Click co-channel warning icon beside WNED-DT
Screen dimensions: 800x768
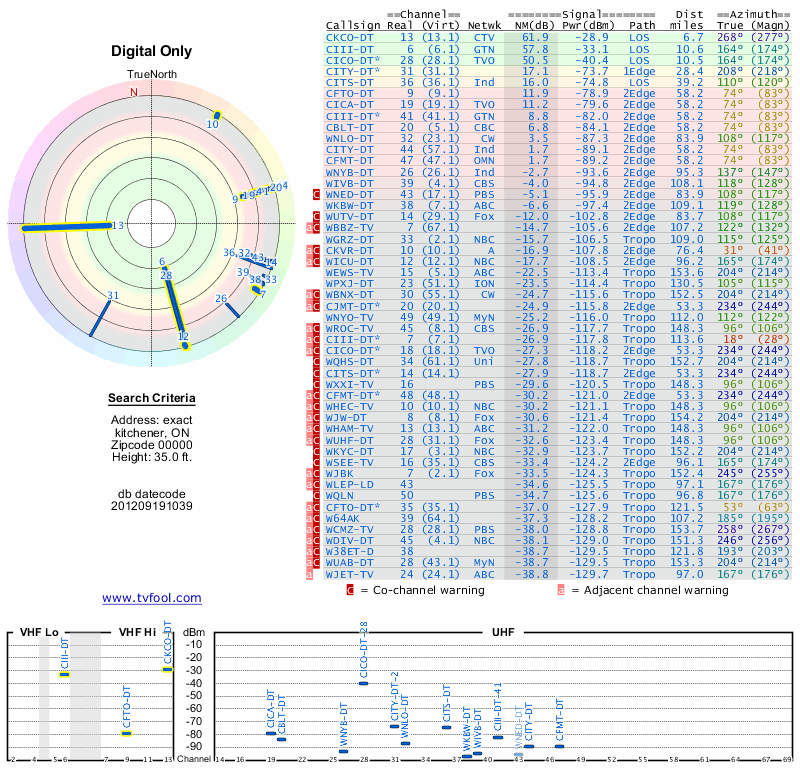[x=316, y=194]
